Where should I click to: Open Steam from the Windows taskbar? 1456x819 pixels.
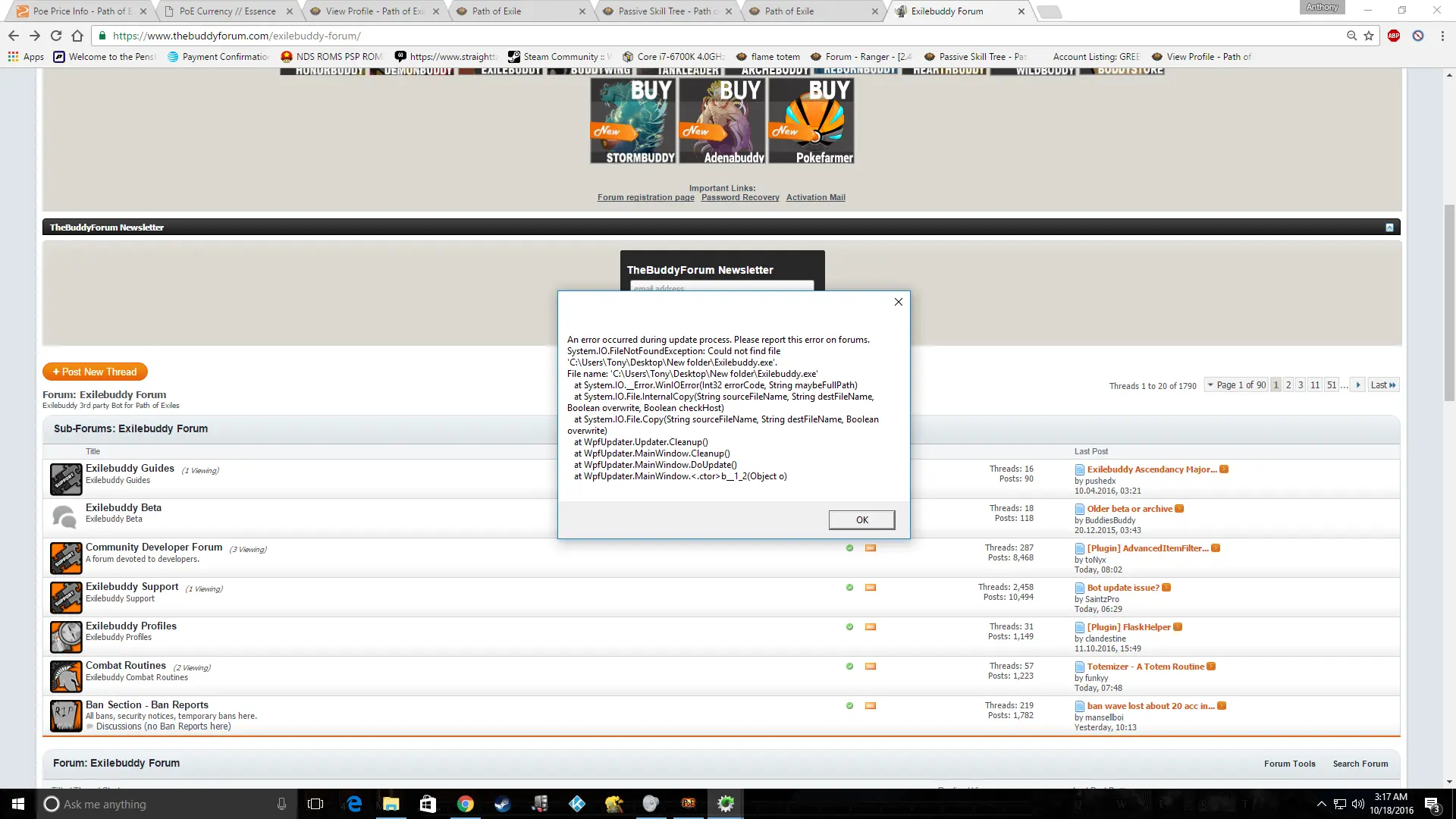(502, 804)
